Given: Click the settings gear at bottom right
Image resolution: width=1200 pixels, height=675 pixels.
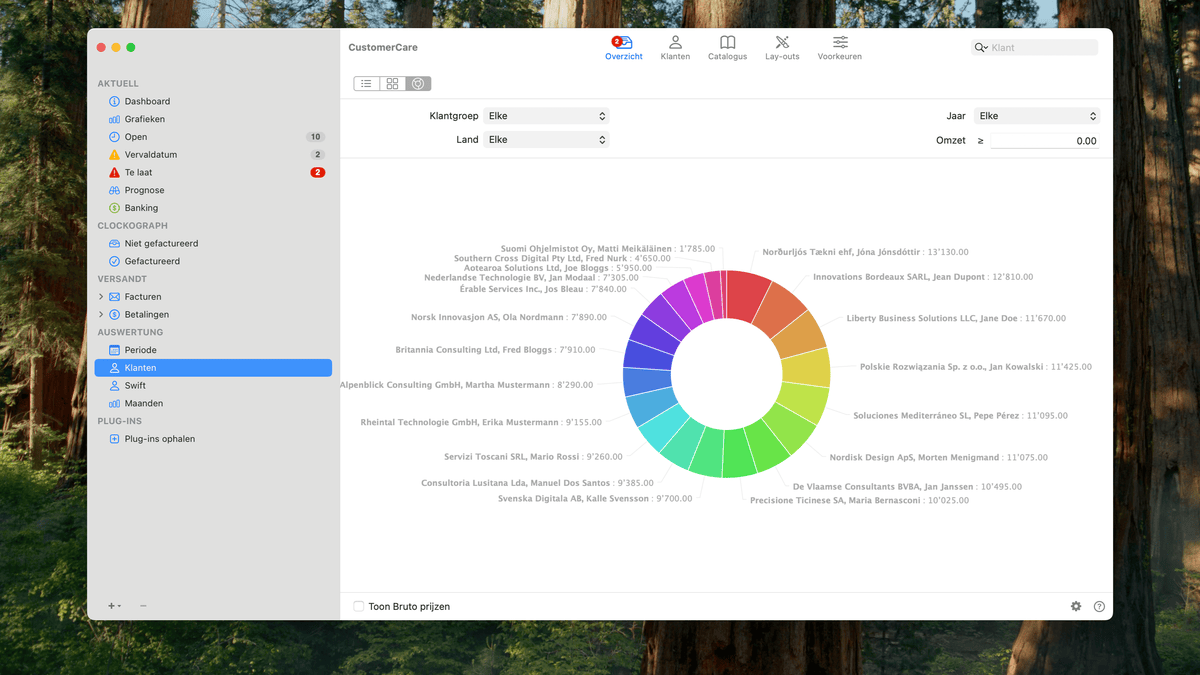Looking at the screenshot, I should point(1076,606).
